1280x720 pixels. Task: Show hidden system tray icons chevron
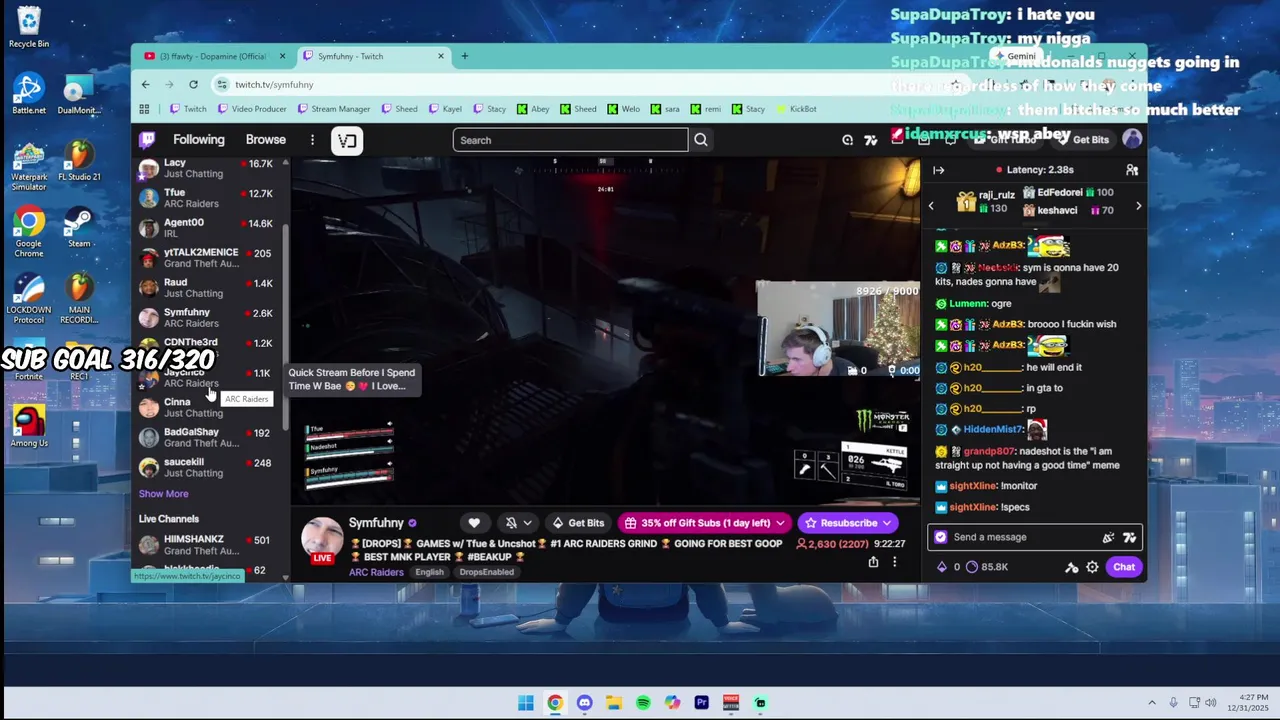tap(1151, 703)
